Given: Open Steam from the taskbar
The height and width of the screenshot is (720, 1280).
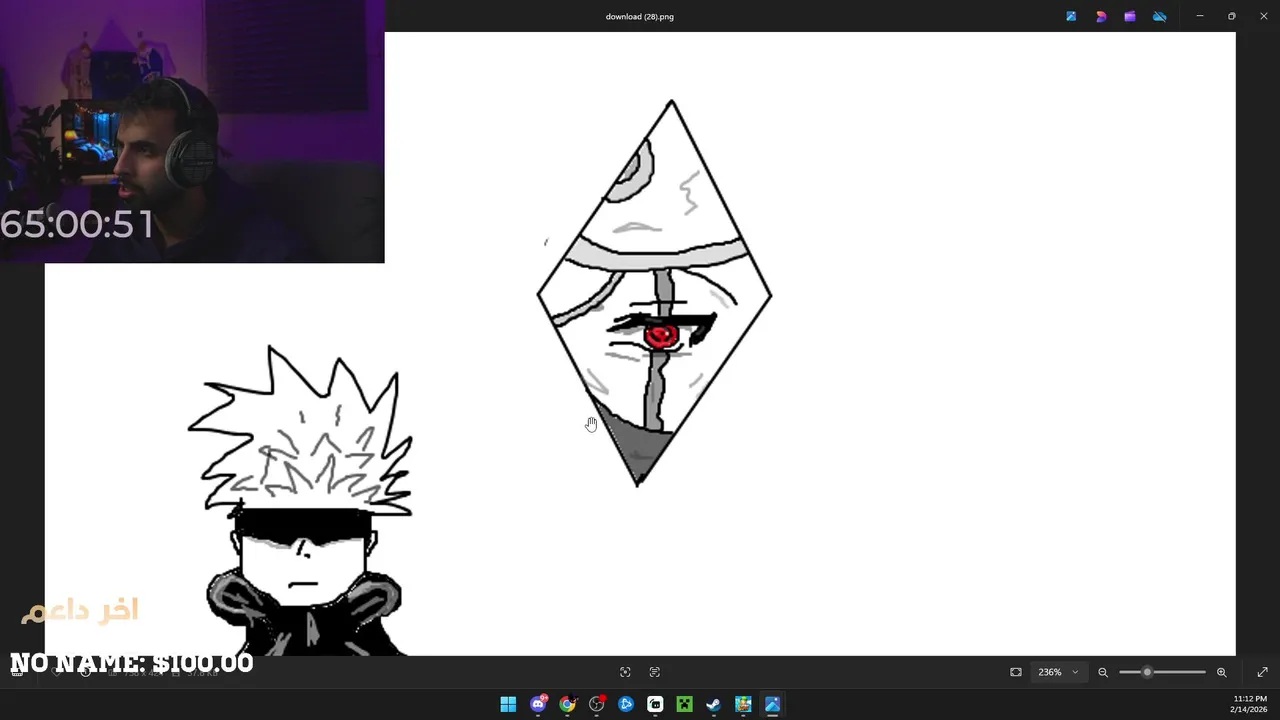Looking at the screenshot, I should (713, 704).
